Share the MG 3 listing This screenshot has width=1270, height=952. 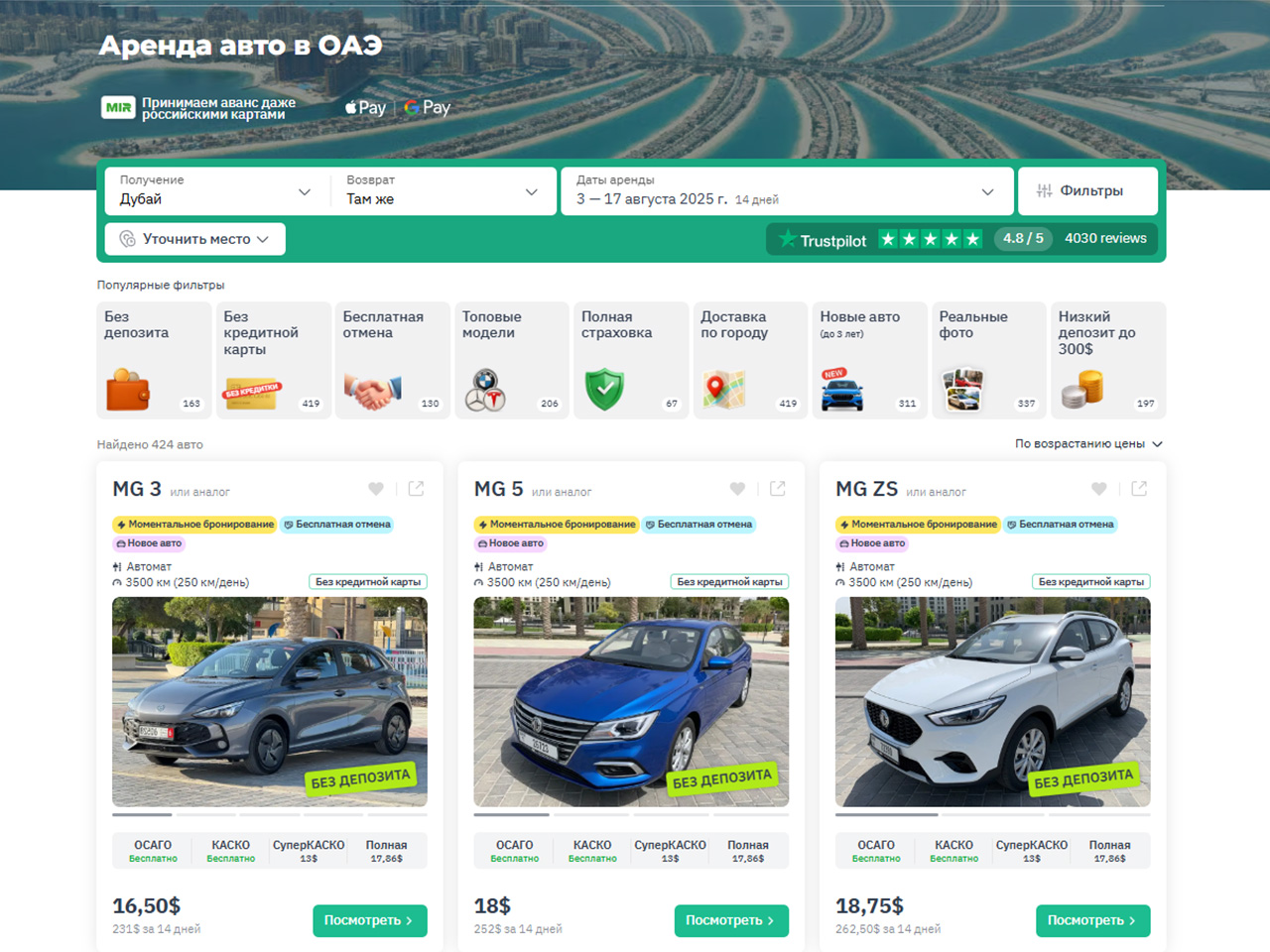click(x=417, y=489)
